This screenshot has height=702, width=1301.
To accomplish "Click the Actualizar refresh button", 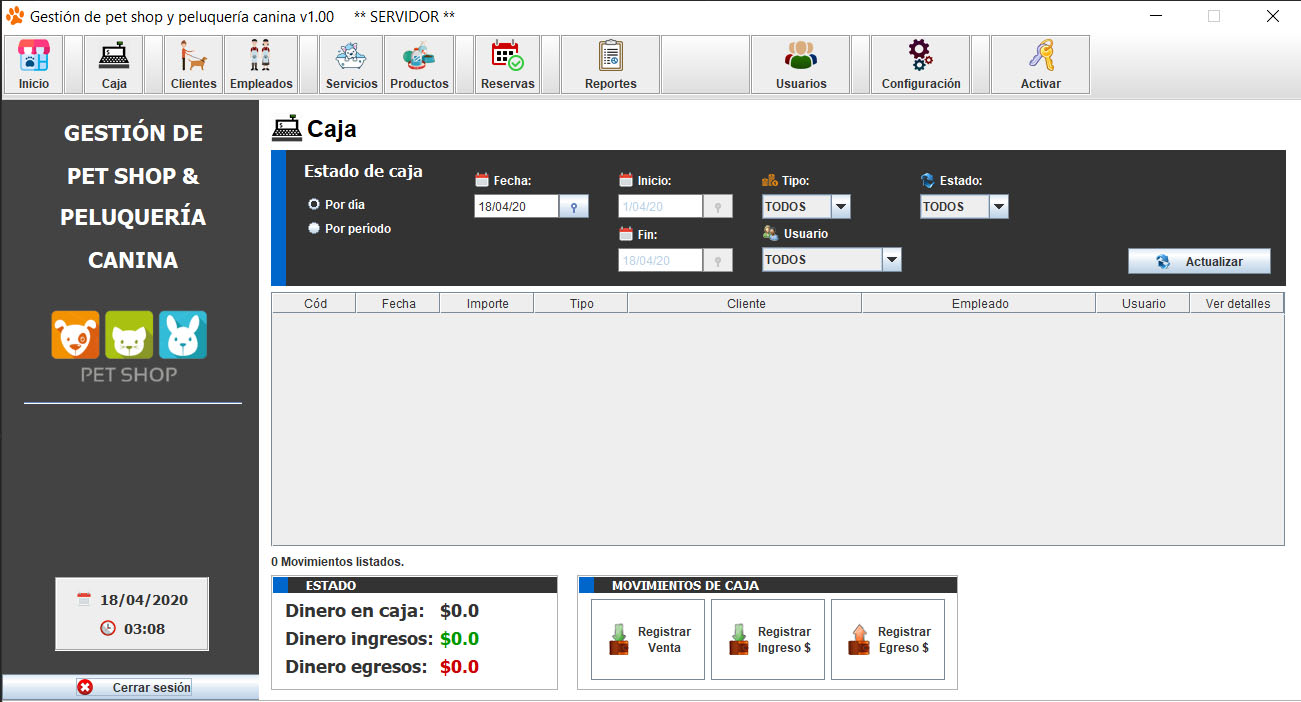I will coord(1199,261).
